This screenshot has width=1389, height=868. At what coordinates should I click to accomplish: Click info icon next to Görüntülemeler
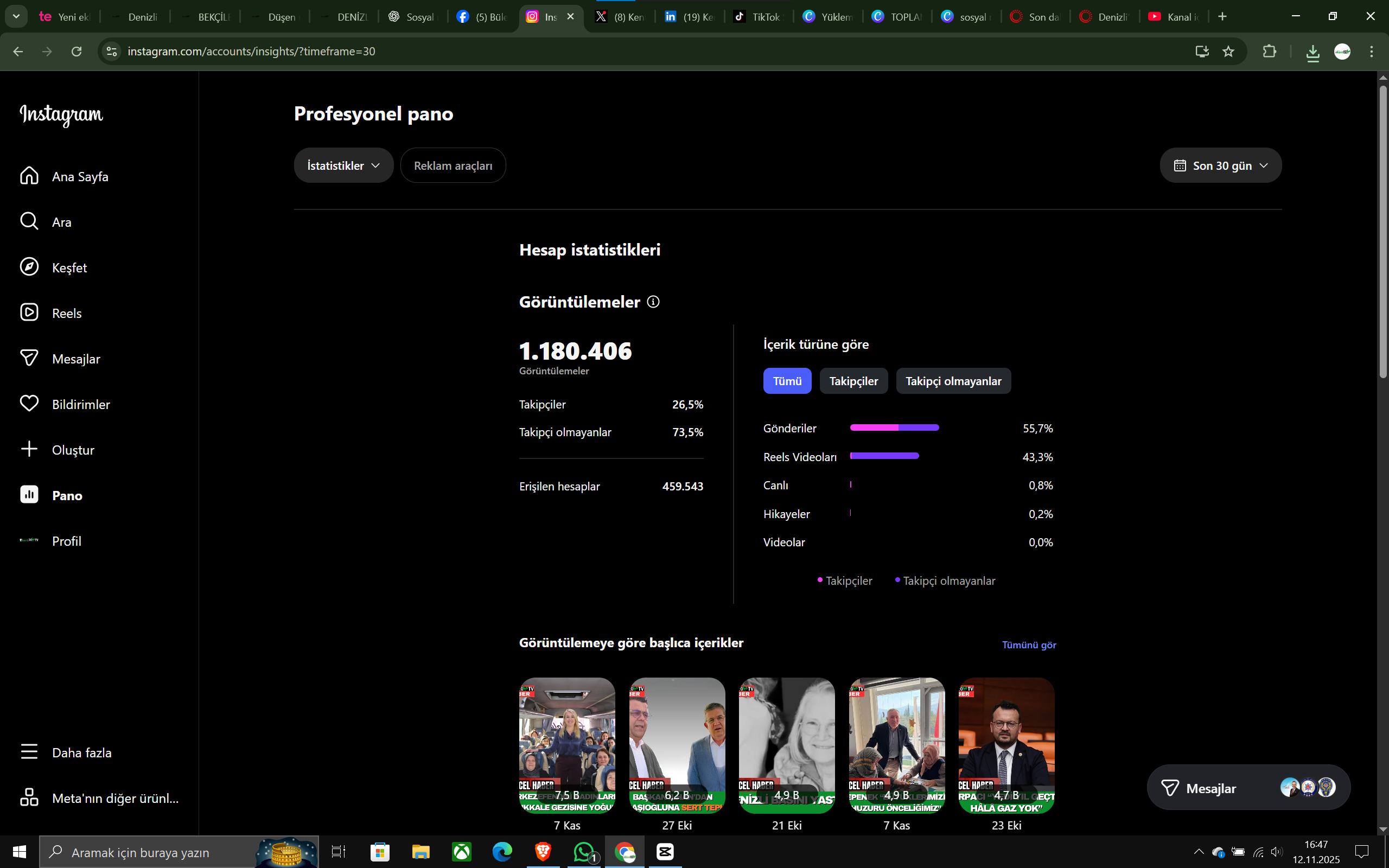pyautogui.click(x=653, y=302)
